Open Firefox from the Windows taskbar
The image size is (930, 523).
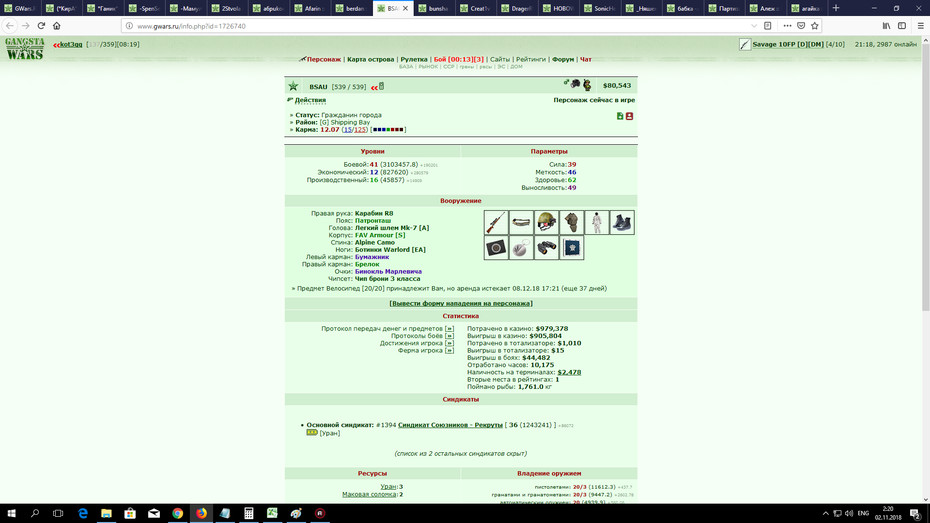202,514
